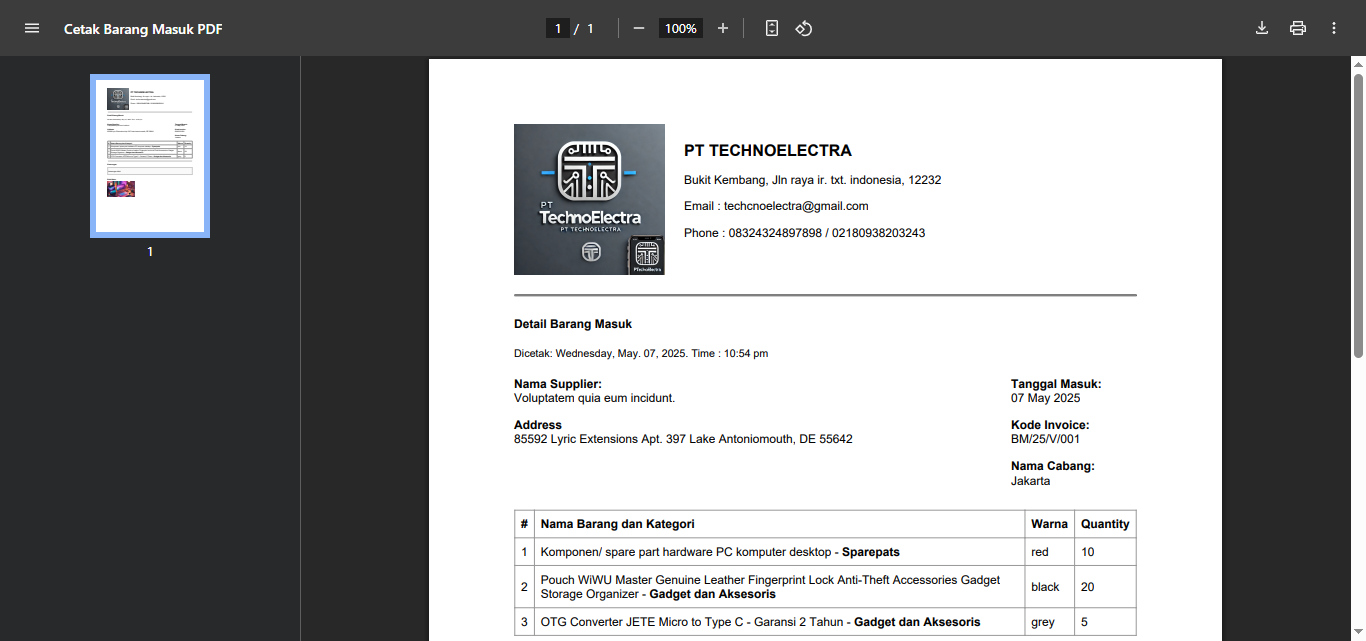The image size is (1366, 641).
Task: Click the invoice code BM/25/V/001
Action: click(x=1045, y=439)
